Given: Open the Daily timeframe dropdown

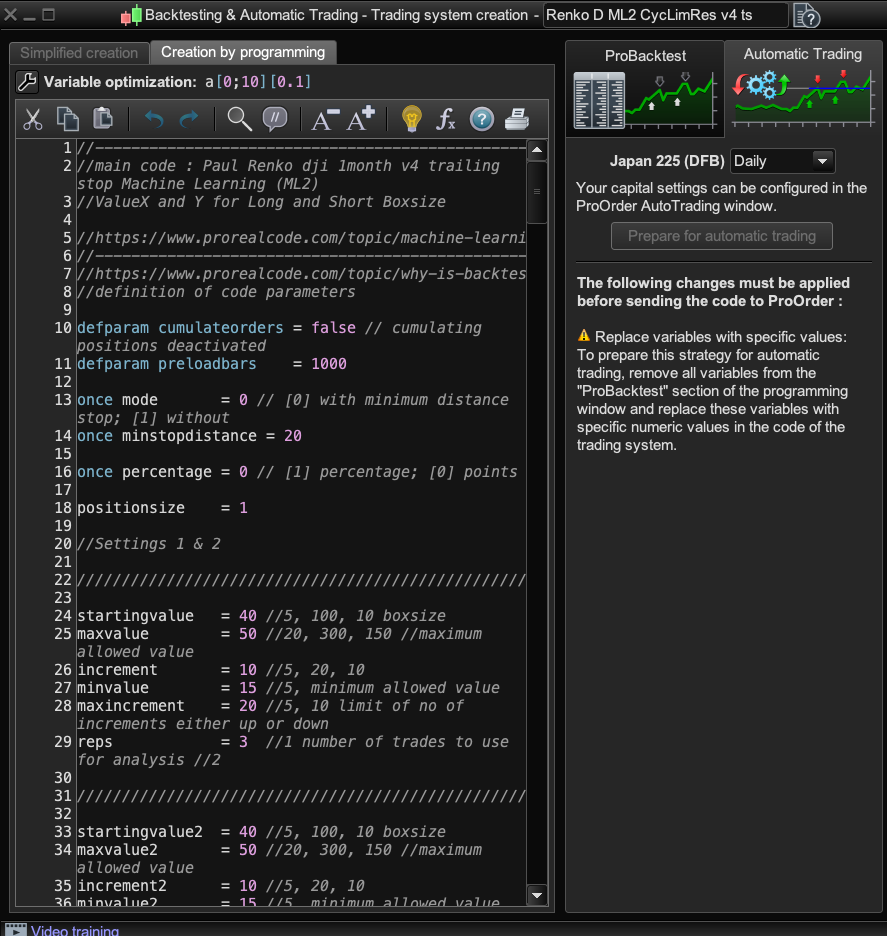Looking at the screenshot, I should tap(782, 161).
